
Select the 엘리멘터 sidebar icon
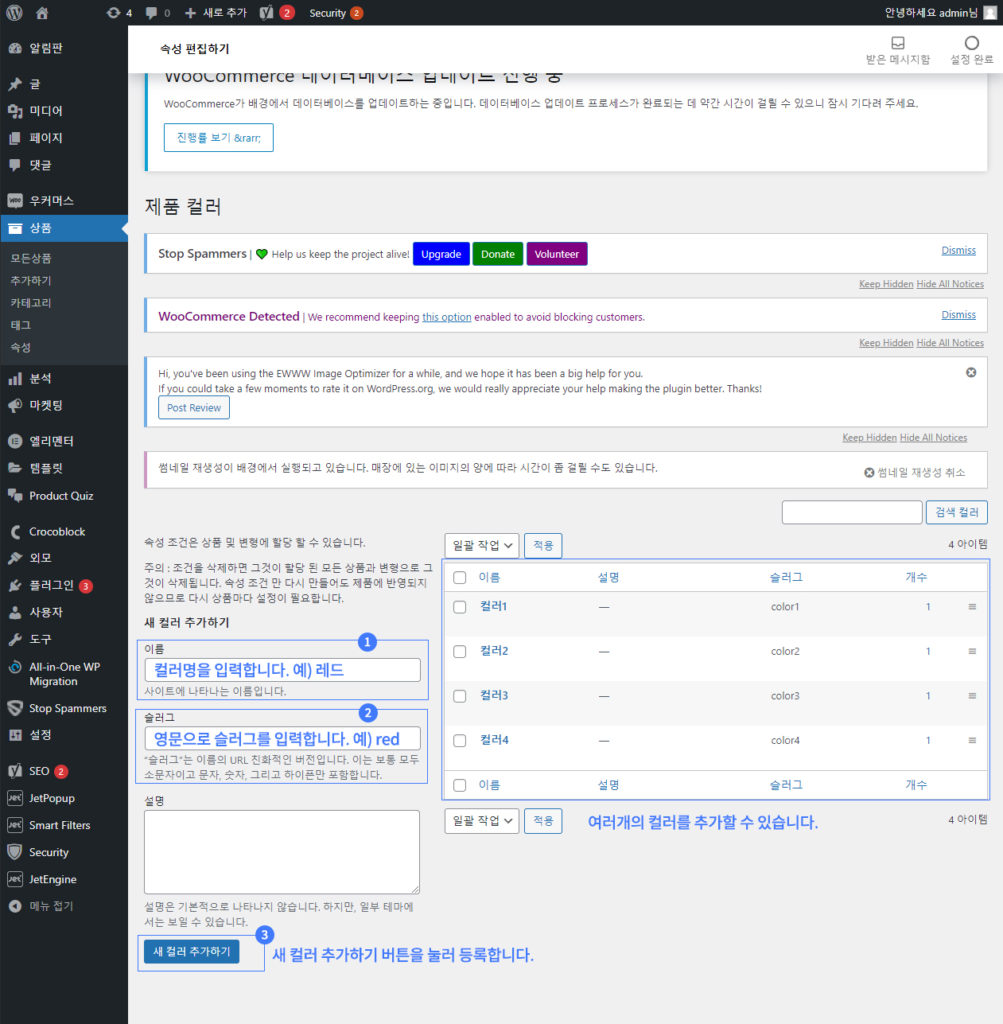pos(16,440)
